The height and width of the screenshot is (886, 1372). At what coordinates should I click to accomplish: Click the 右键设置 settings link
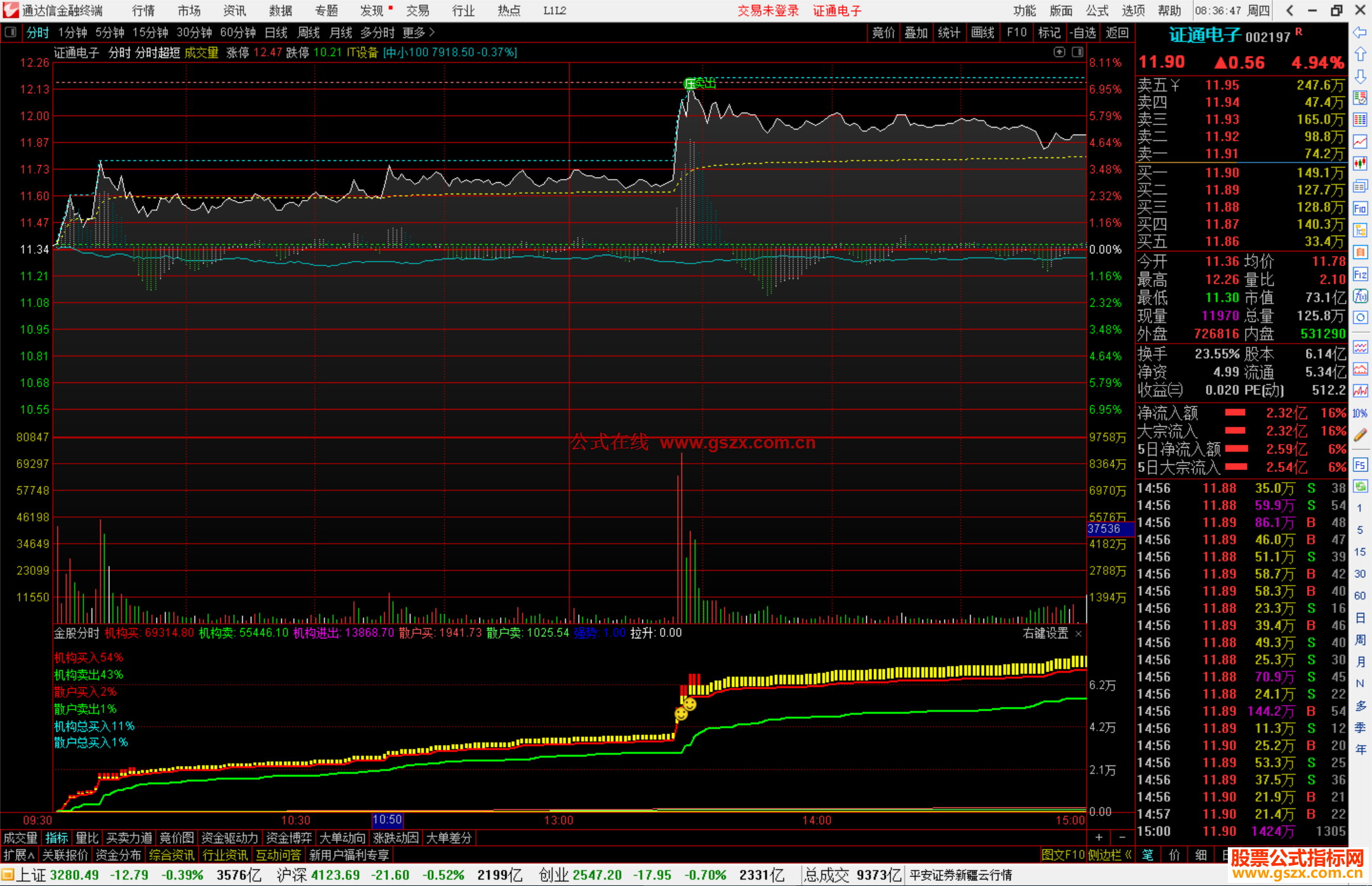coord(1046,633)
